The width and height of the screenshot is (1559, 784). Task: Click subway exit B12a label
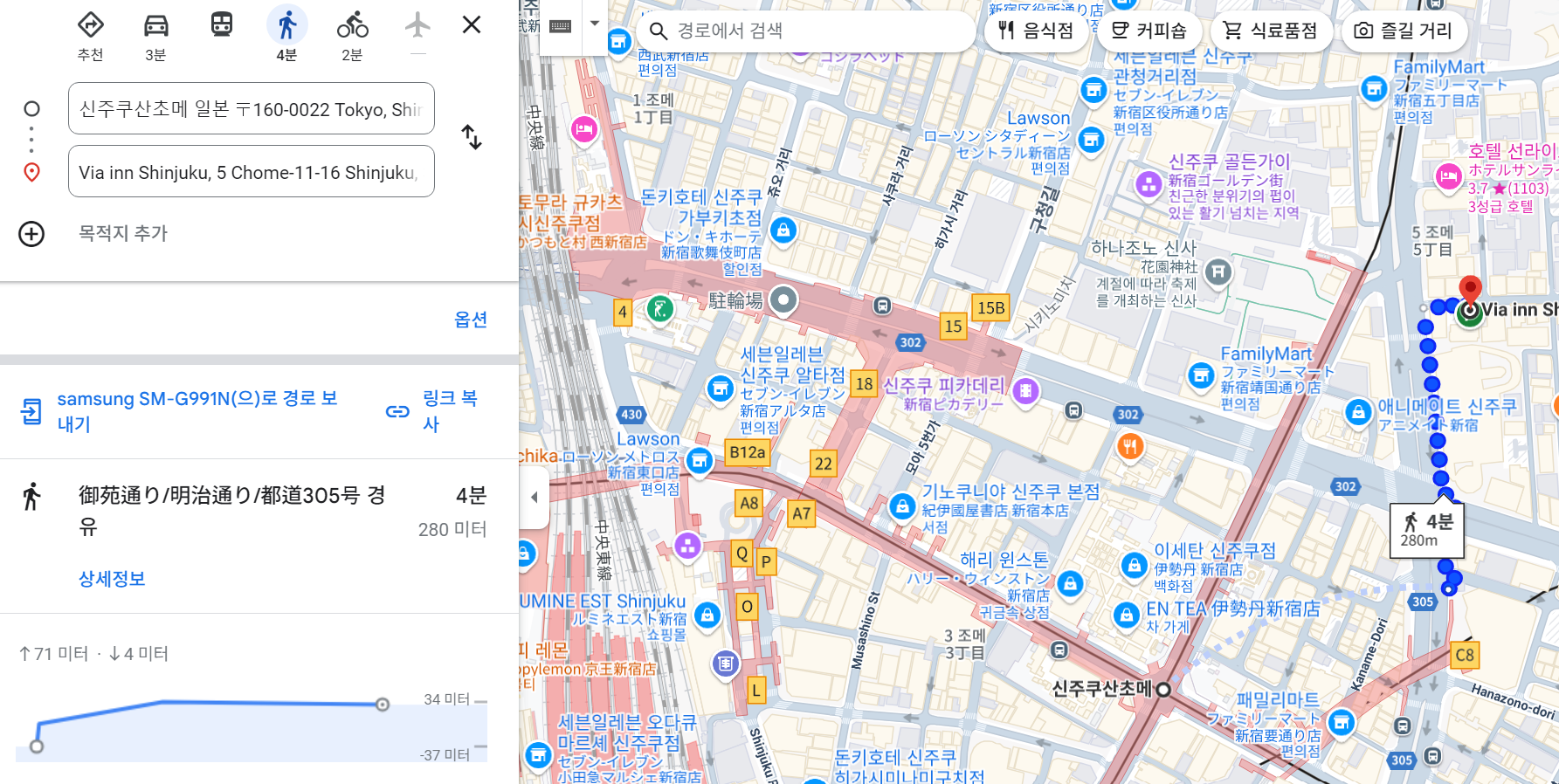pyautogui.click(x=748, y=452)
